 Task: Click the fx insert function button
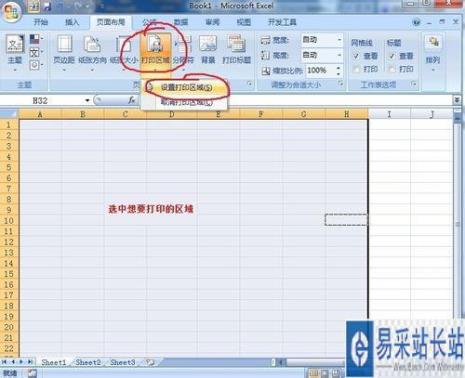point(131,100)
